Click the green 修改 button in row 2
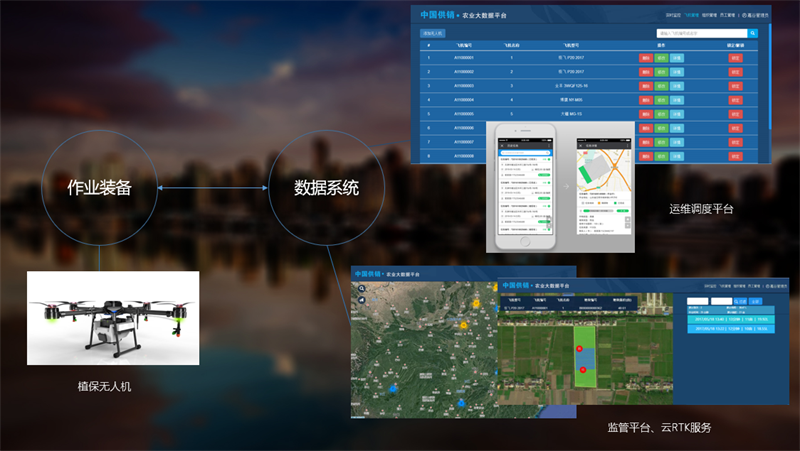 [661, 72]
